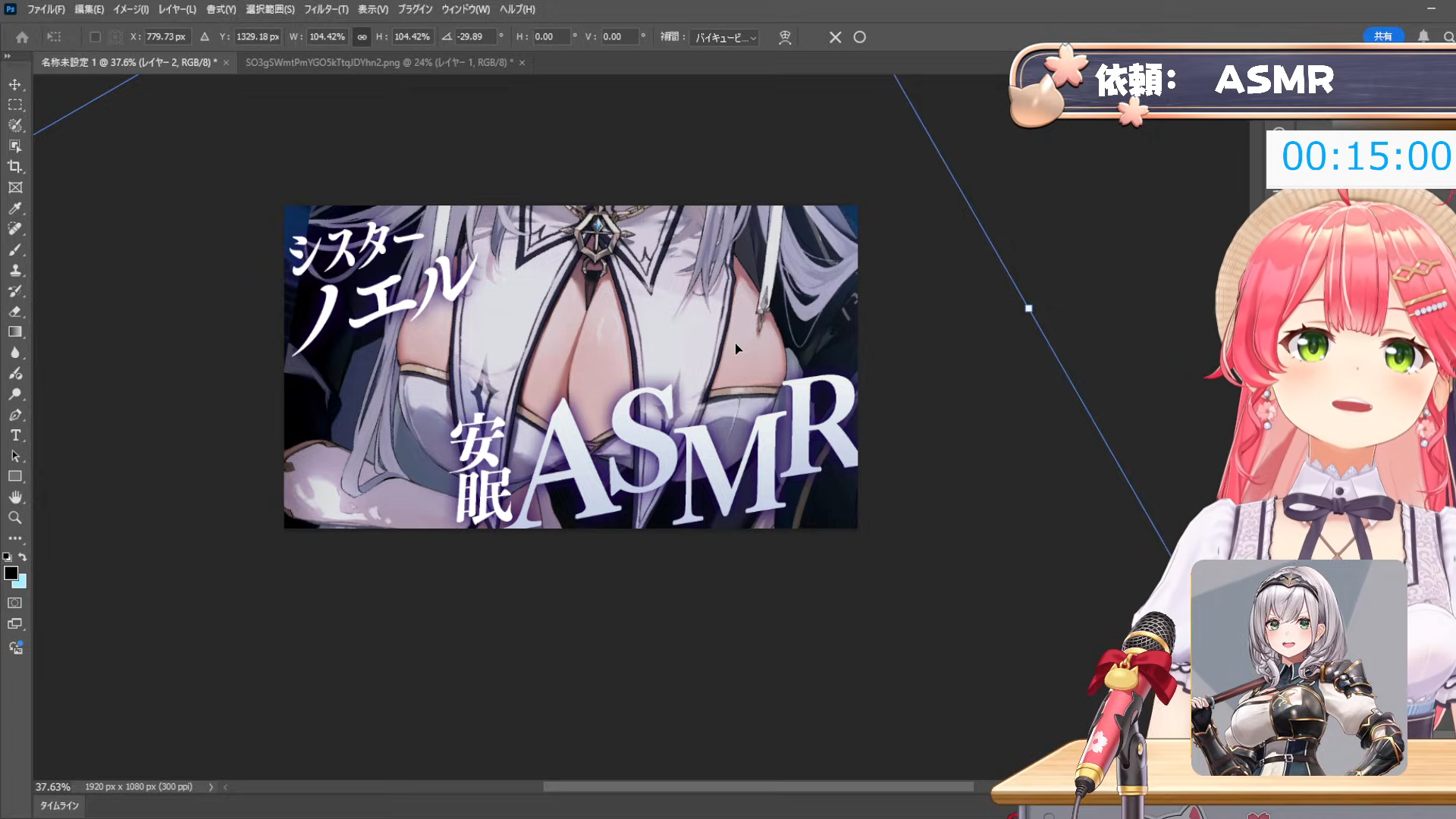Click the rotation angle field
The image size is (1456, 819).
point(475,36)
